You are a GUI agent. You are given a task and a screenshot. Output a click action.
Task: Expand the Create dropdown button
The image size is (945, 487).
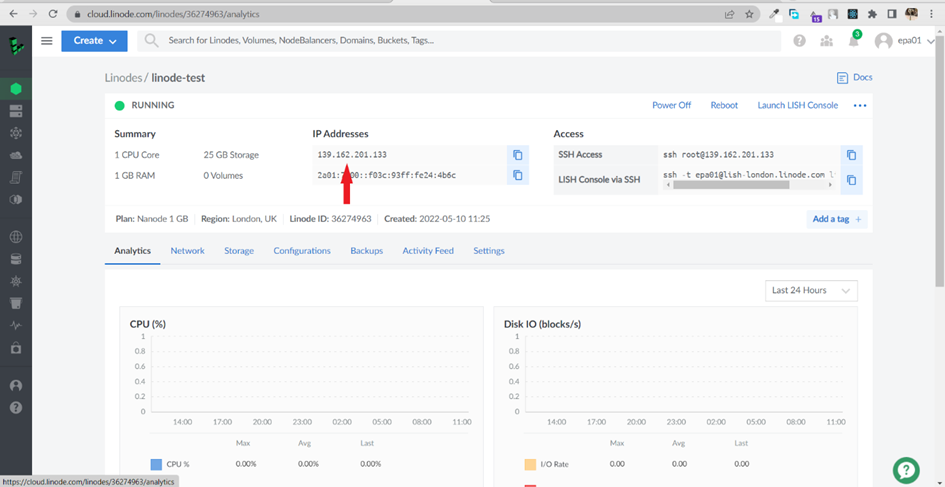point(94,41)
